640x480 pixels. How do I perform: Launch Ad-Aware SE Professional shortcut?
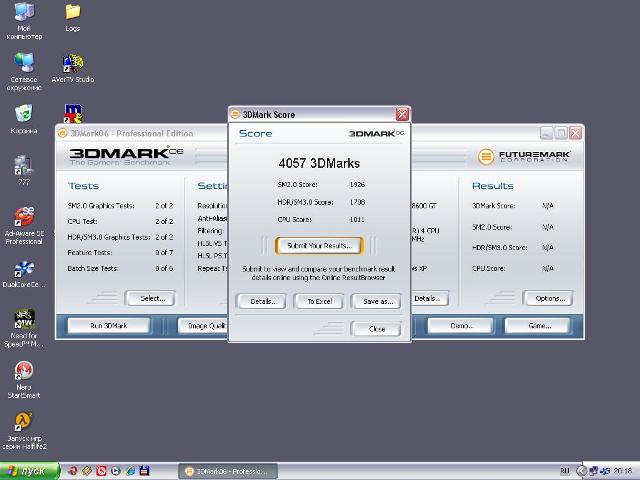click(x=24, y=226)
